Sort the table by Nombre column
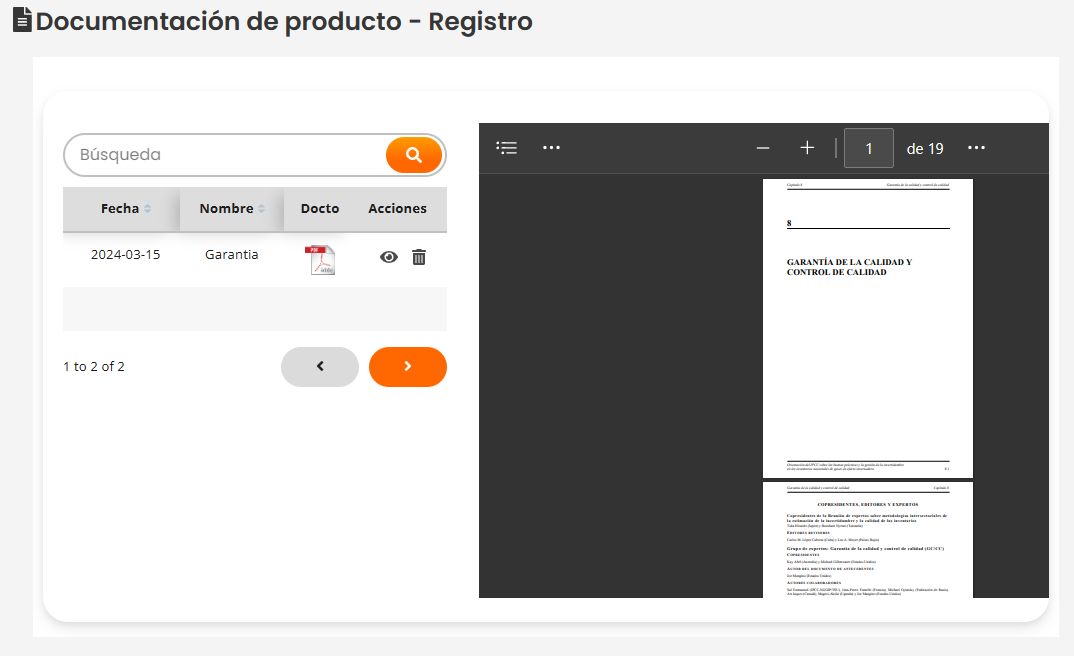The height and width of the screenshot is (656, 1074). coord(227,209)
